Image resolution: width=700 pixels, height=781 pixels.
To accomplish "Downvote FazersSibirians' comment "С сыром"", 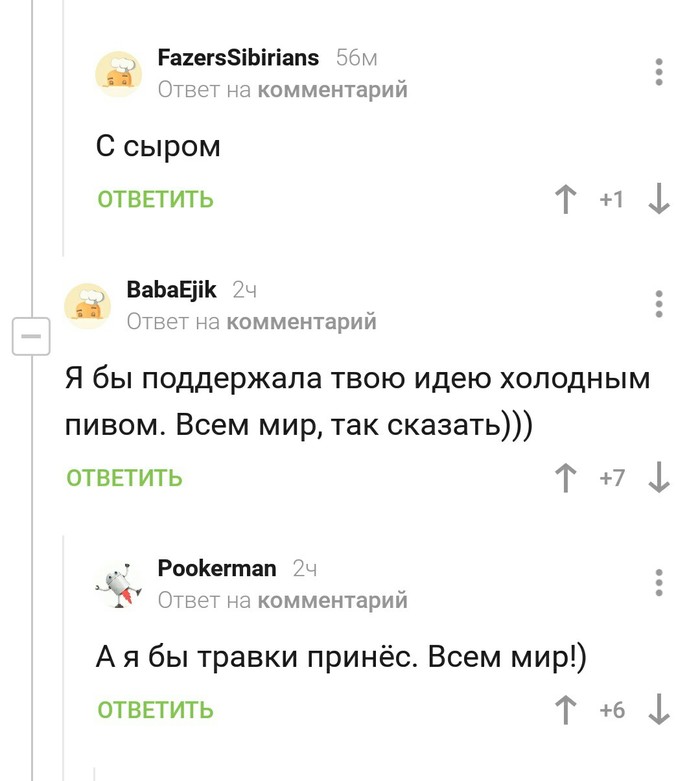I will tap(658, 200).
